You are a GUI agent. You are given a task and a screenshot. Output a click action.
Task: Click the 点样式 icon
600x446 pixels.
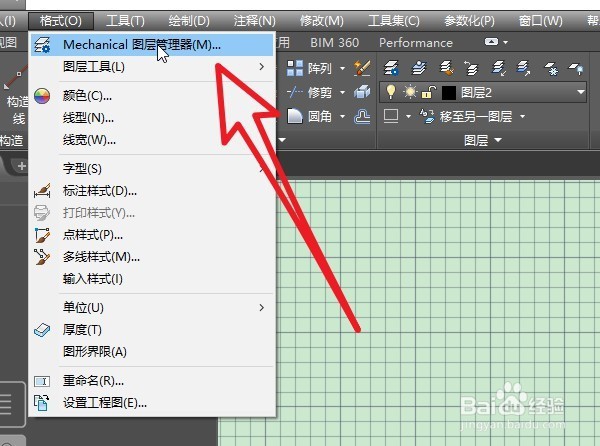tap(42, 235)
